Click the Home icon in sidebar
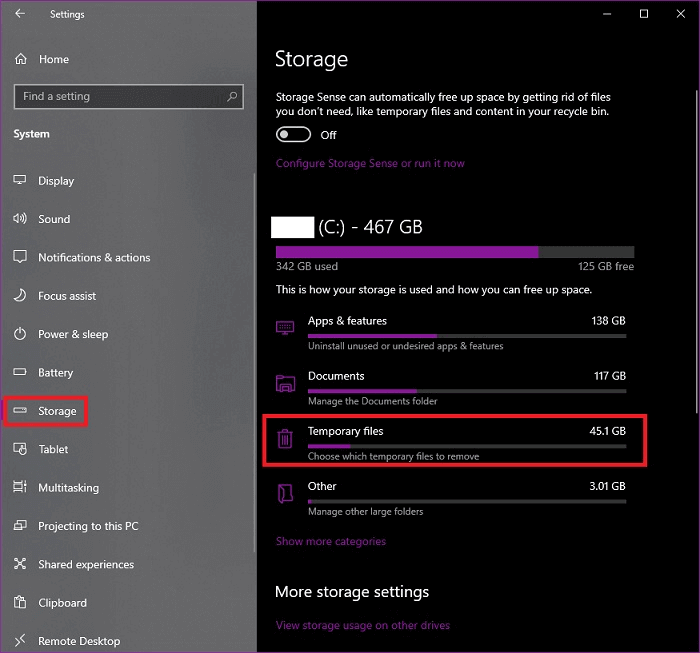The image size is (700, 653). [x=21, y=59]
